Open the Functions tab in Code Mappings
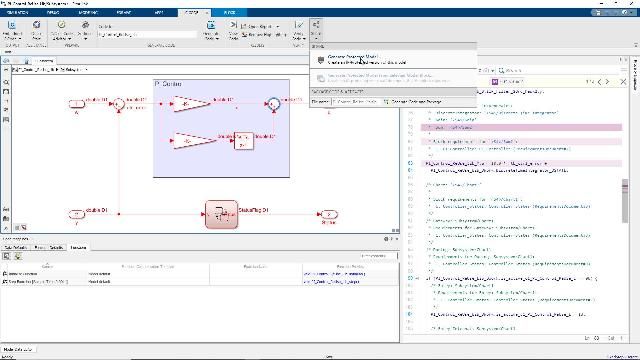Screen dimensions: 640x360 tap(78, 247)
